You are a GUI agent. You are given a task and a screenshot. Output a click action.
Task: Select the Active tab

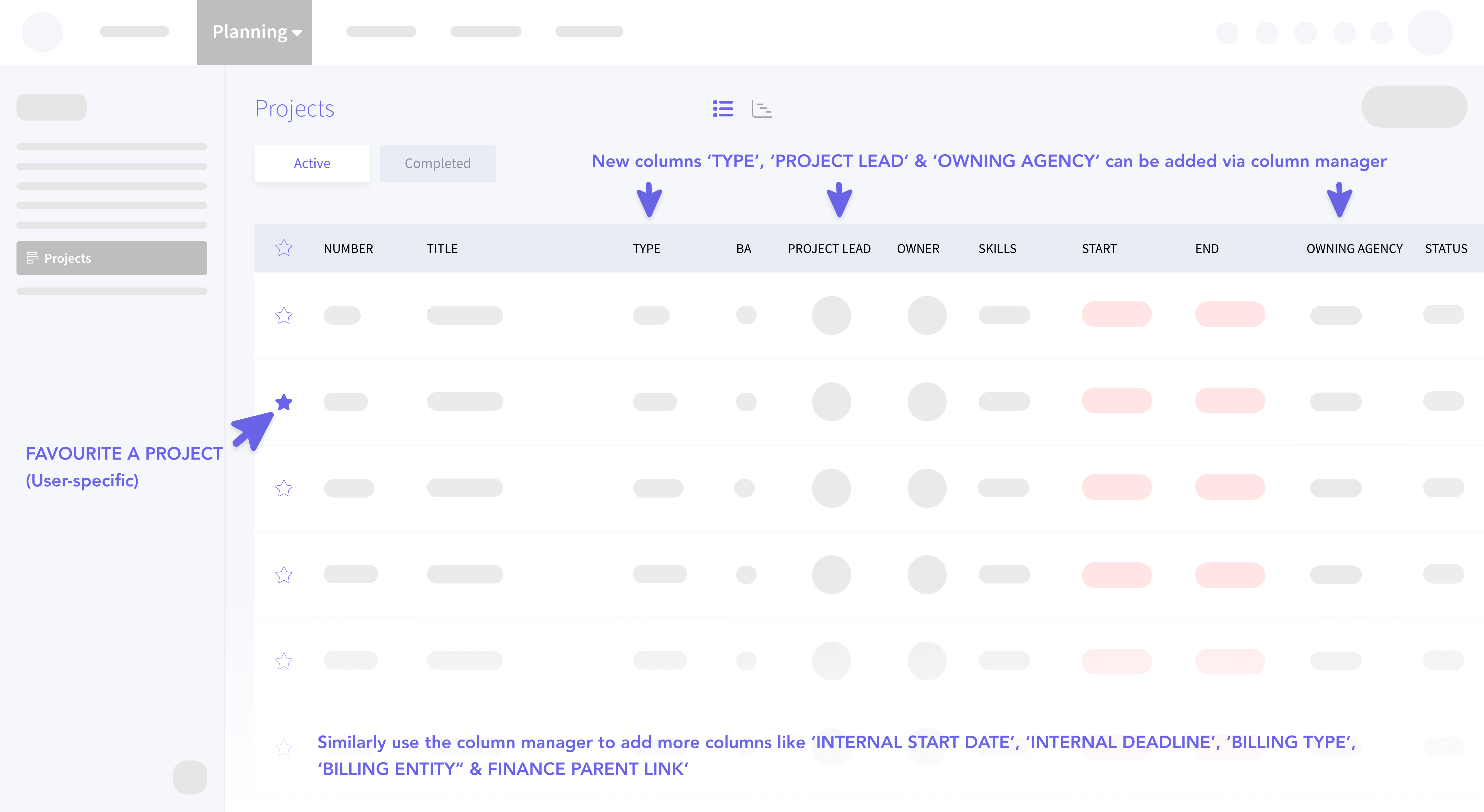coord(312,164)
